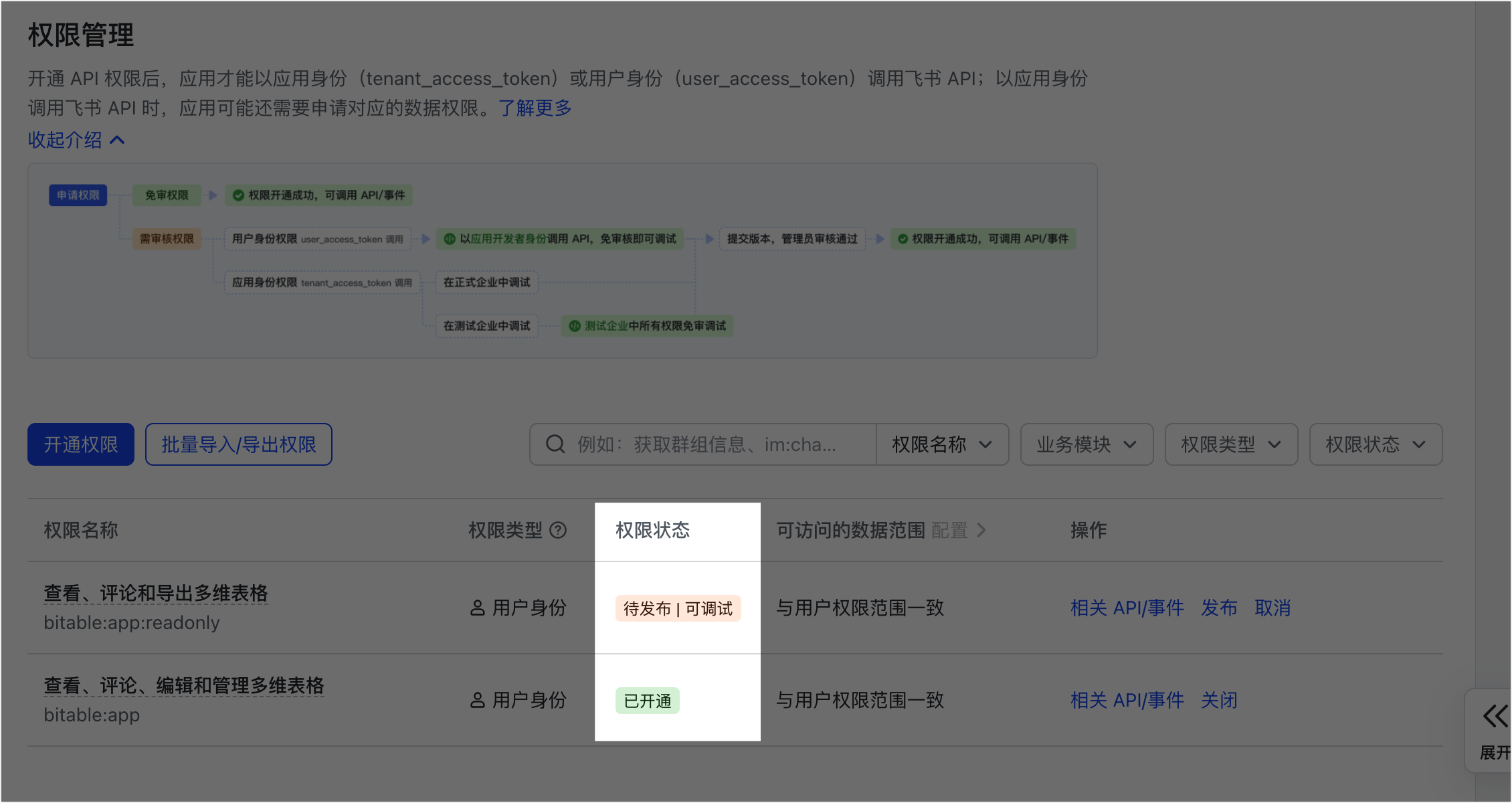The image size is (1512, 803).
Task: Open 相关 API/事件 for bitable:app:readonly row
Action: click(x=1127, y=608)
